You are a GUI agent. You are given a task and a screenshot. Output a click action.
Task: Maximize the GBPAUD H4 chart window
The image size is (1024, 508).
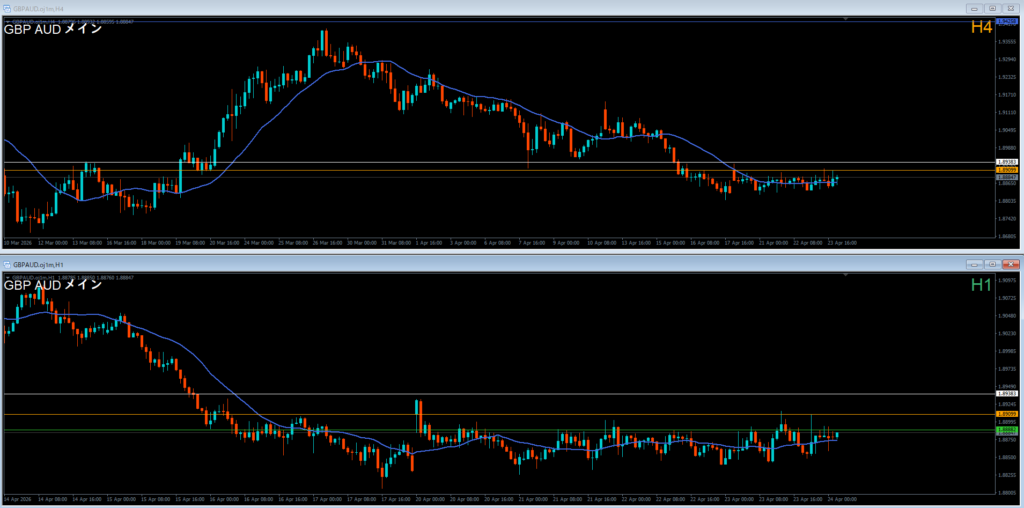(992, 8)
